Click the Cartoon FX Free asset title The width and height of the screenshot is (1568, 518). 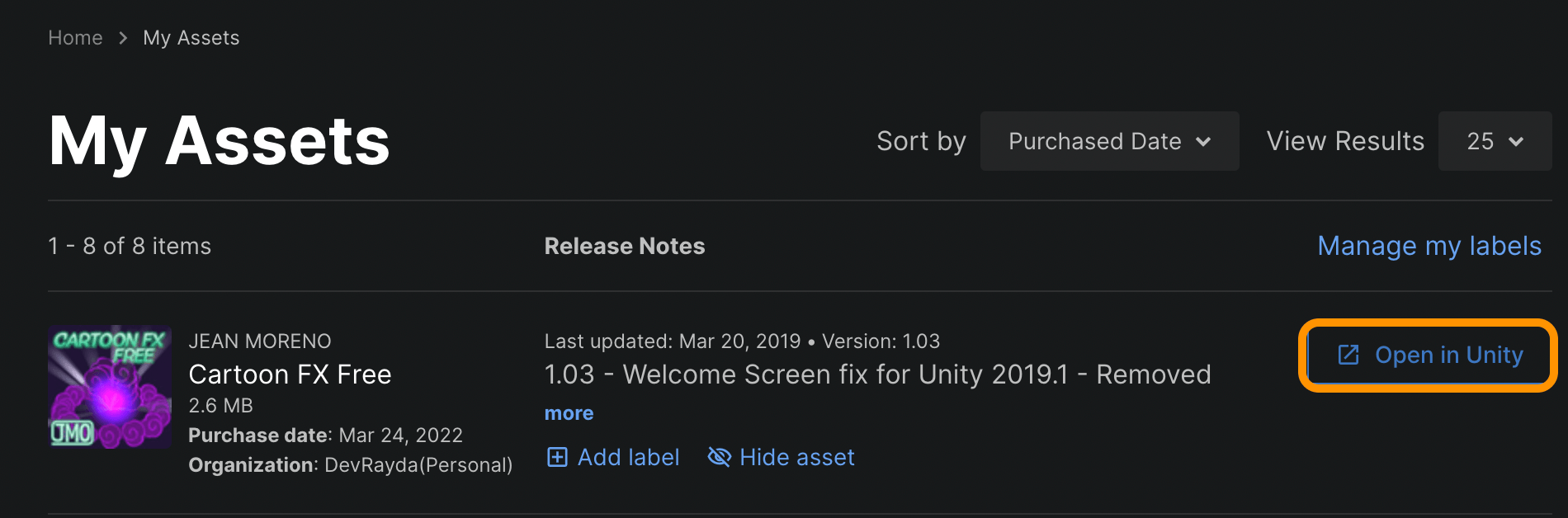pos(290,374)
